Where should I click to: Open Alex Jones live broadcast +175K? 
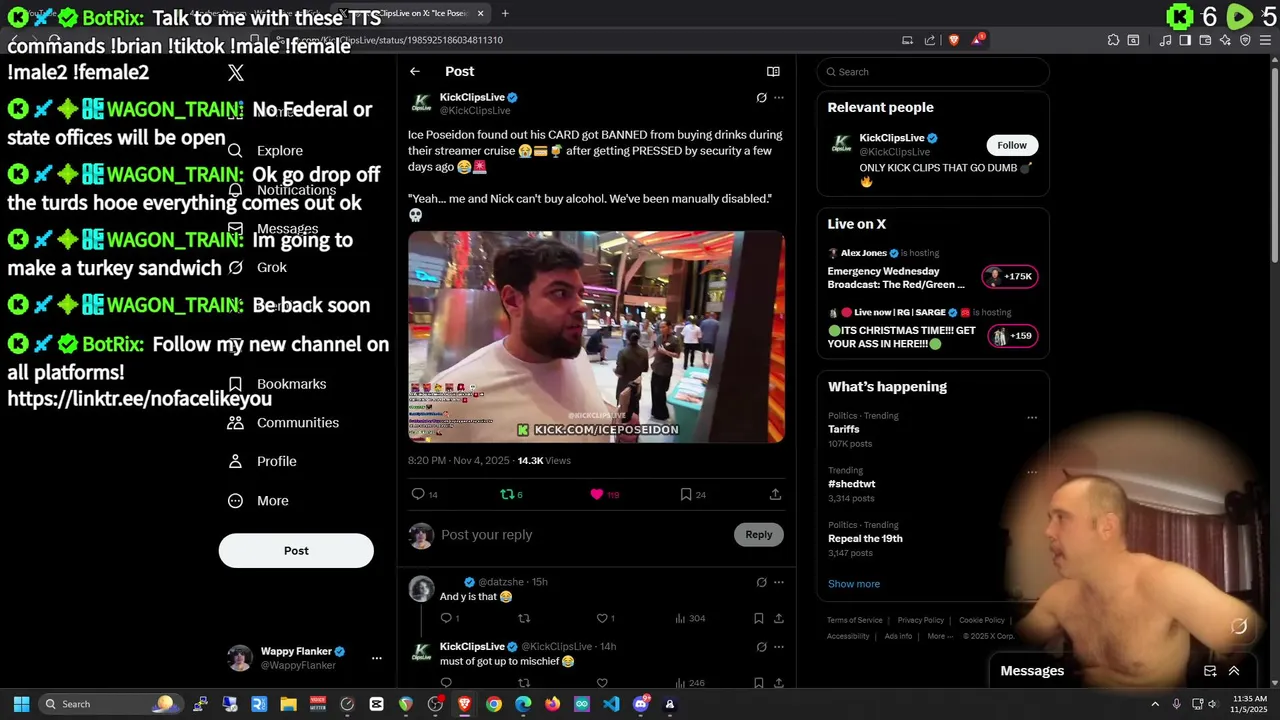coord(1012,277)
